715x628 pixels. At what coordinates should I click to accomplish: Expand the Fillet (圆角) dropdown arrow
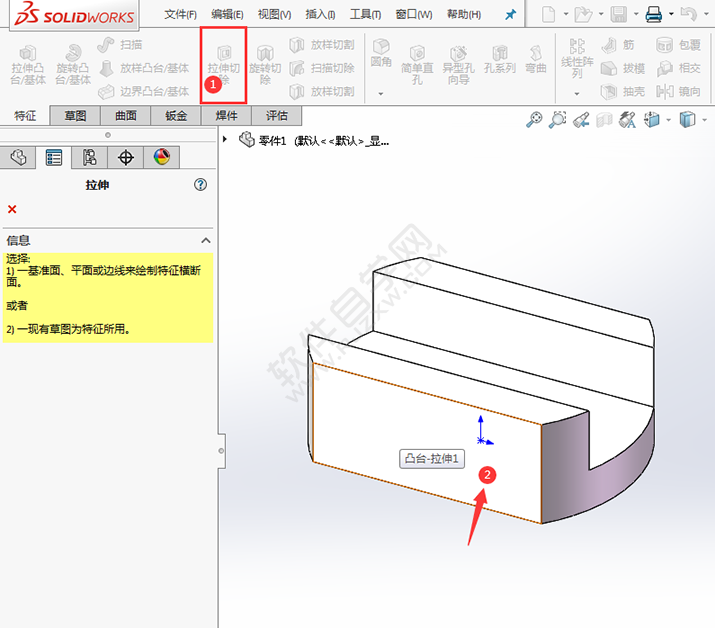(x=381, y=94)
